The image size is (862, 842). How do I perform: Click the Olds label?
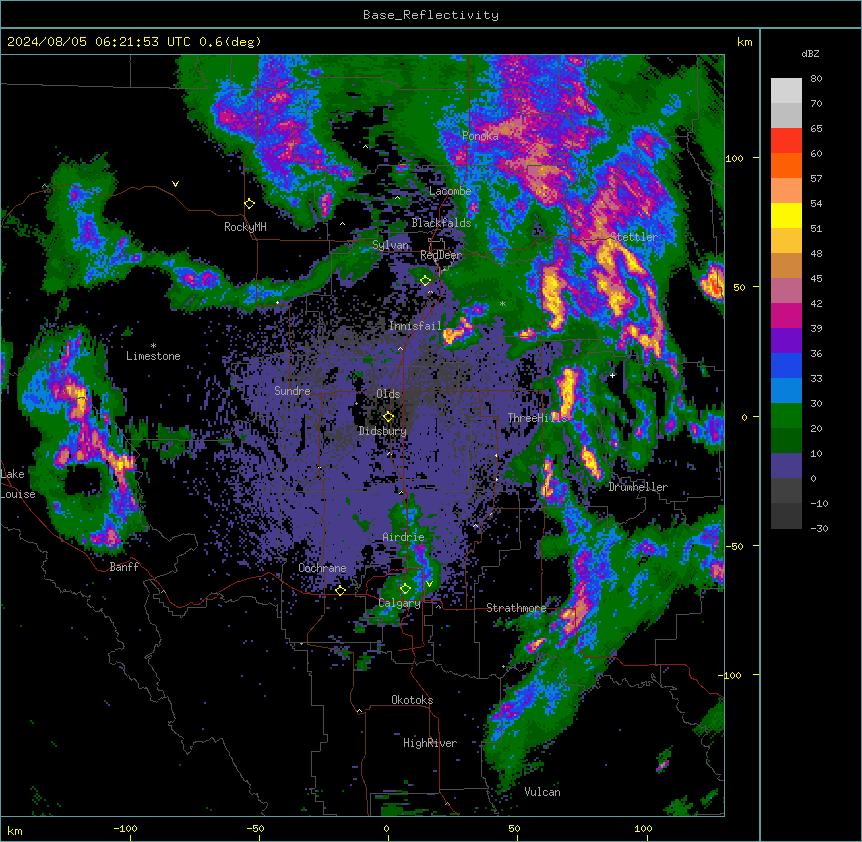[x=388, y=394]
